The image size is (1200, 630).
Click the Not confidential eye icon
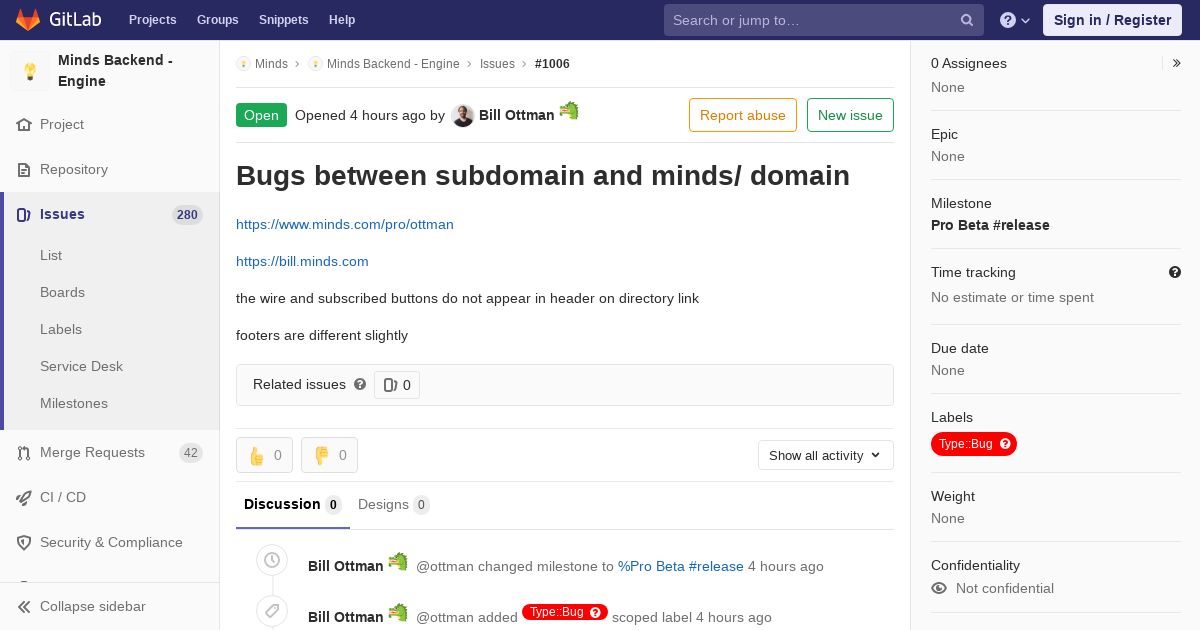click(x=939, y=588)
